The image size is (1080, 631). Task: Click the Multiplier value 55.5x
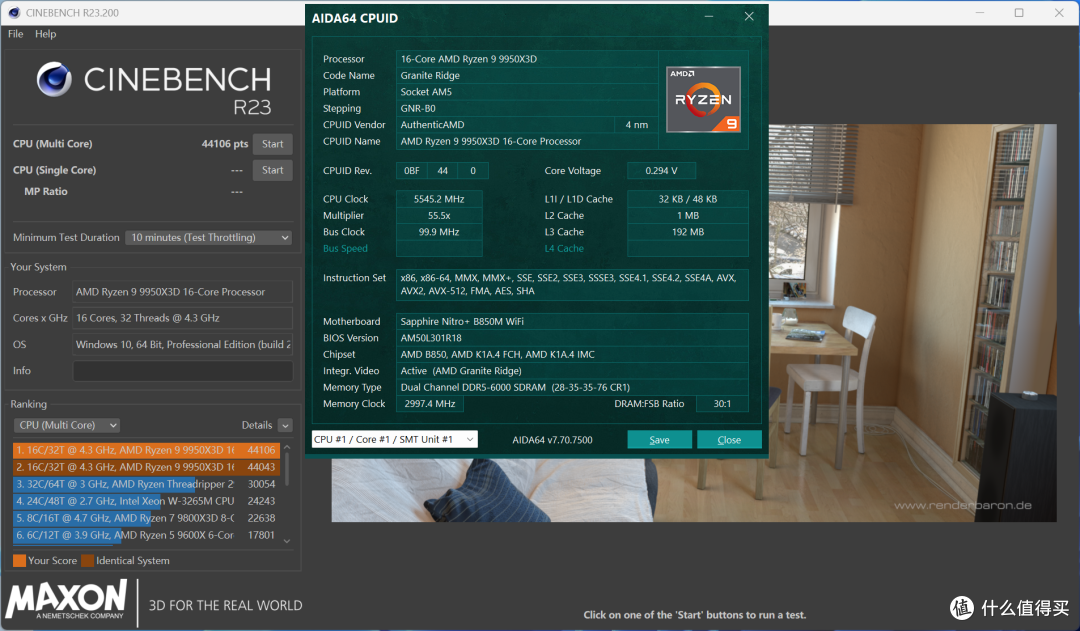[439, 216]
